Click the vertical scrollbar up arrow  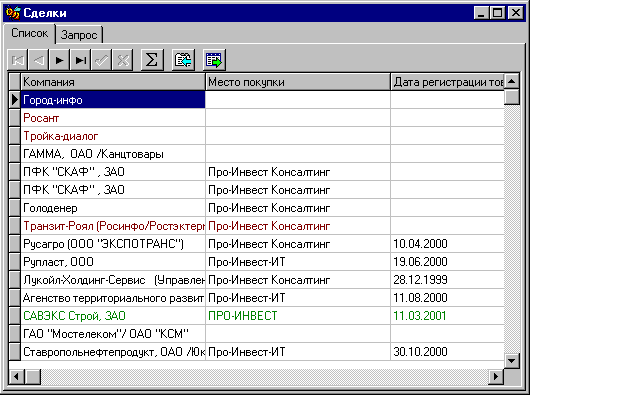pos(511,81)
